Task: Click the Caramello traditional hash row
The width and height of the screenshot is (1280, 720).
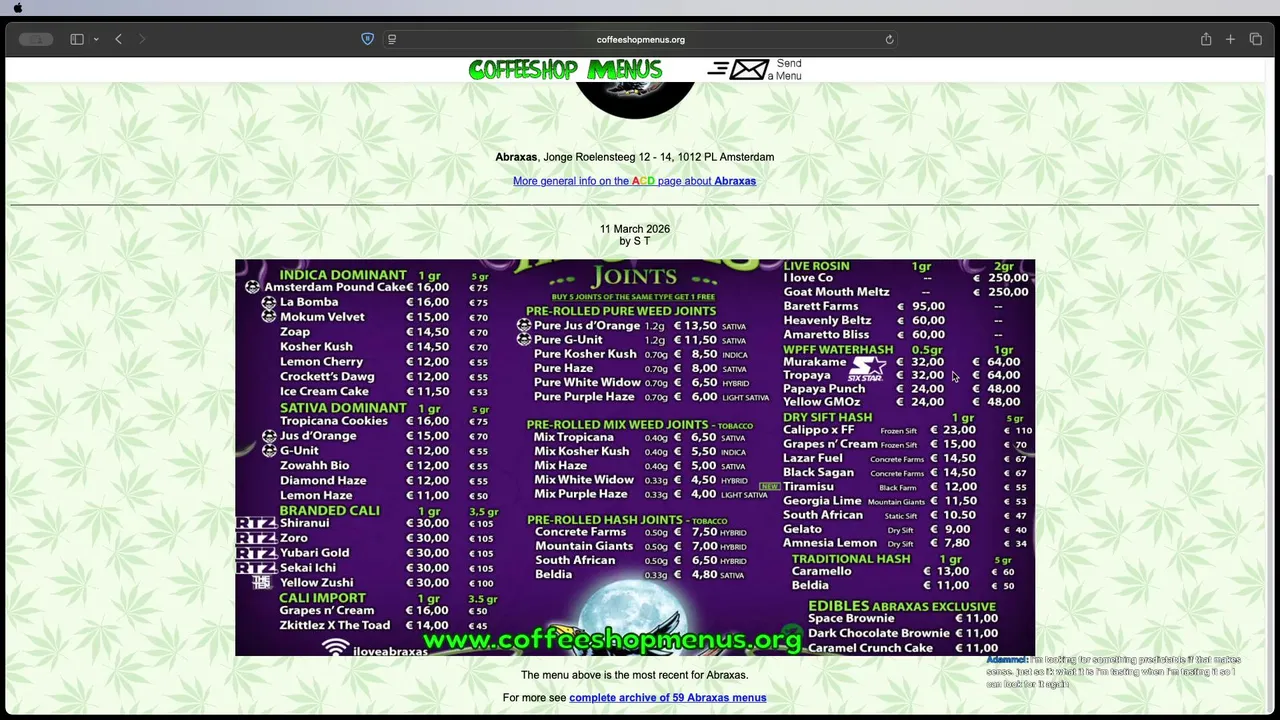Action: pyautogui.click(x=904, y=572)
